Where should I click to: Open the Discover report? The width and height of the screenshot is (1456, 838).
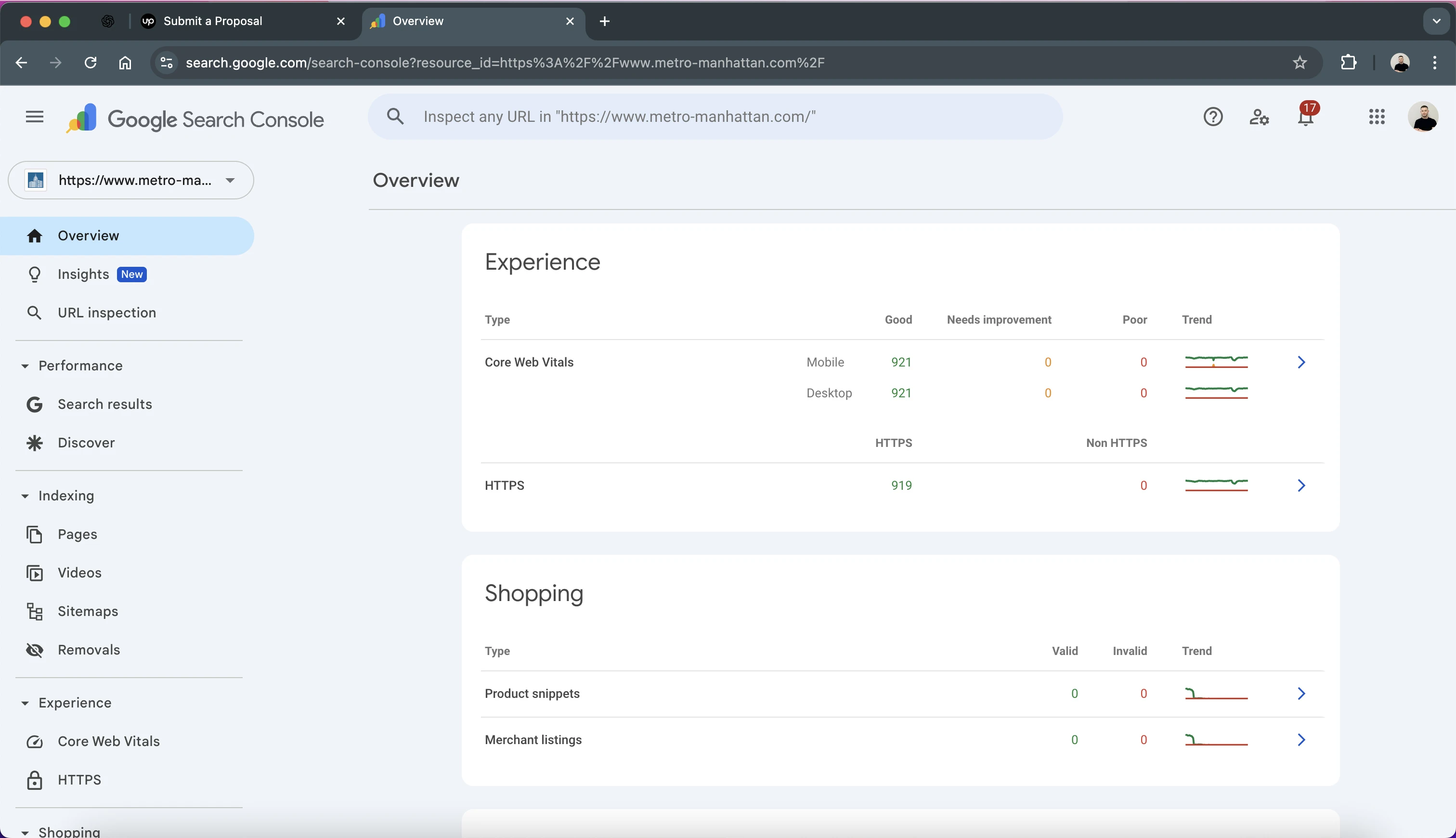[x=127, y=443]
